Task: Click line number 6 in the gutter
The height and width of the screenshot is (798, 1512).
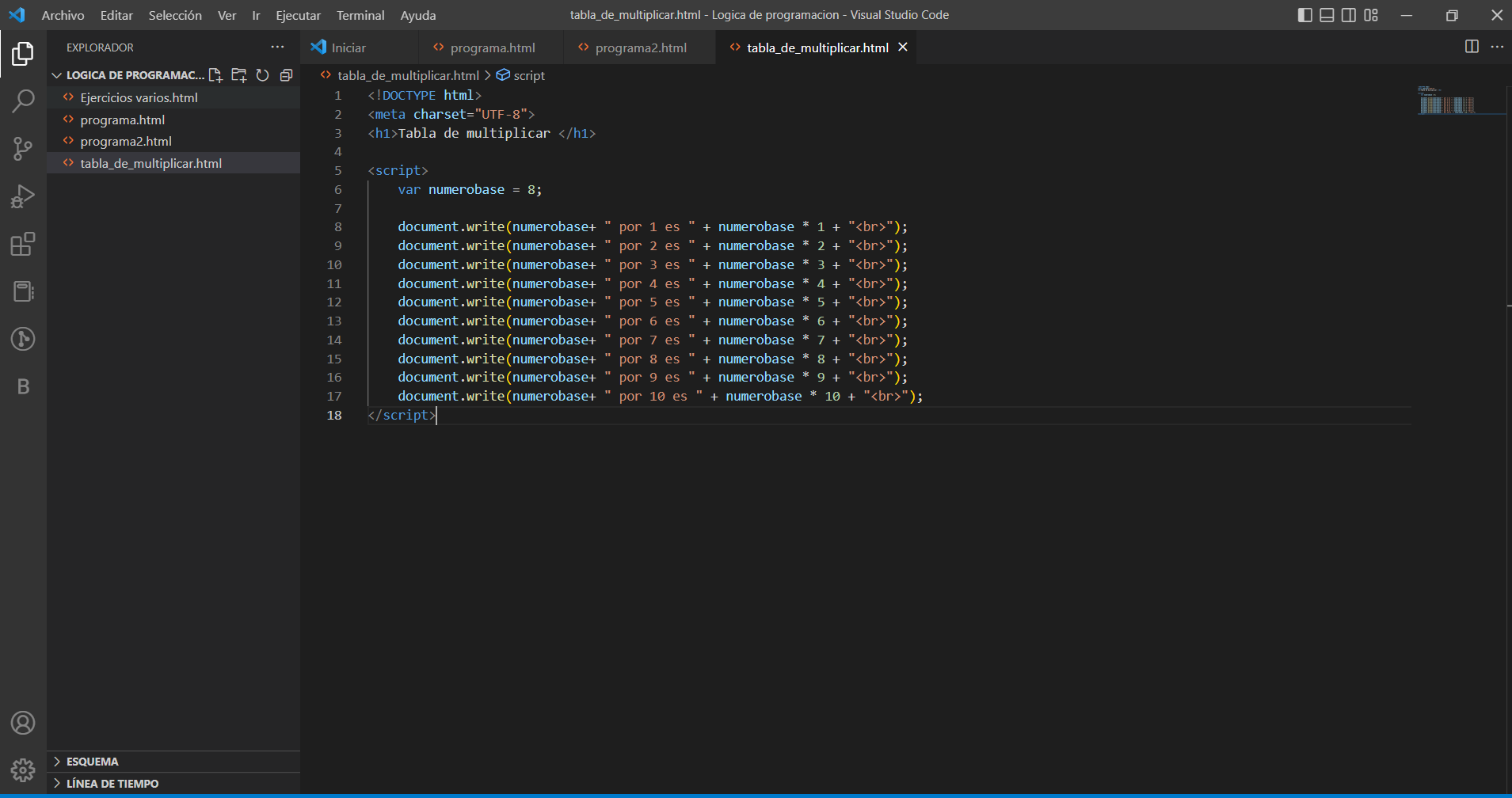Action: point(338,189)
